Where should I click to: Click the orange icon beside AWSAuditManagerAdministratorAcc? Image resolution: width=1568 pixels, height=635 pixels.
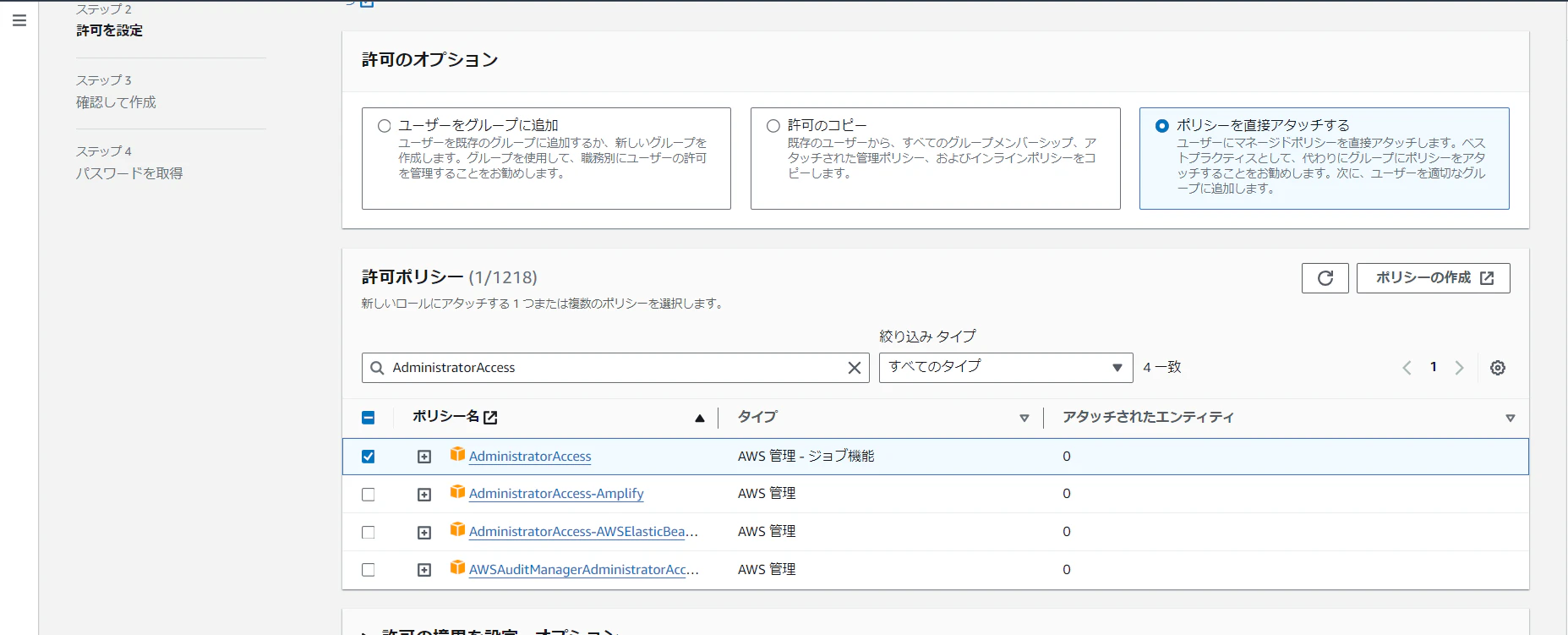[x=457, y=567]
